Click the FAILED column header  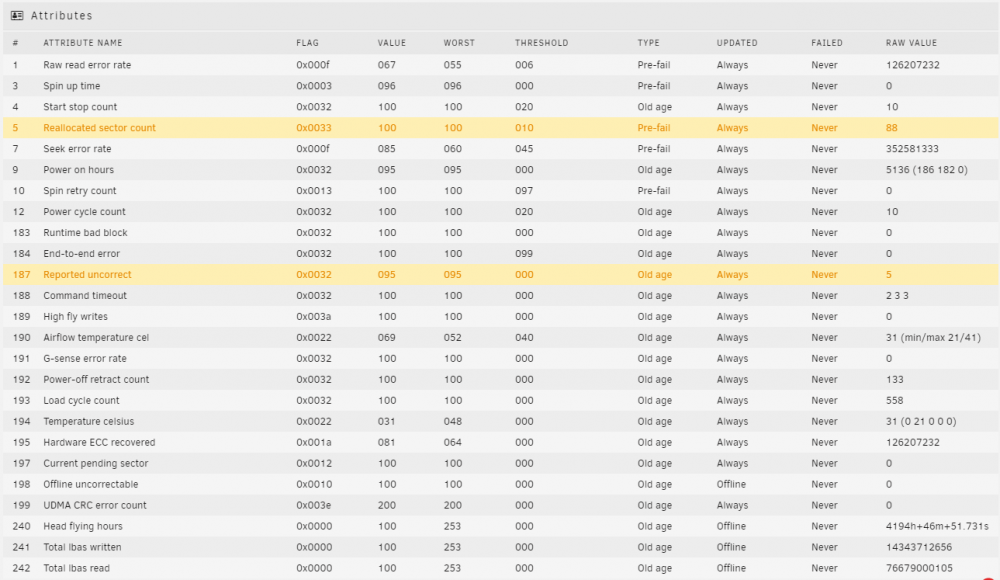click(x=827, y=43)
